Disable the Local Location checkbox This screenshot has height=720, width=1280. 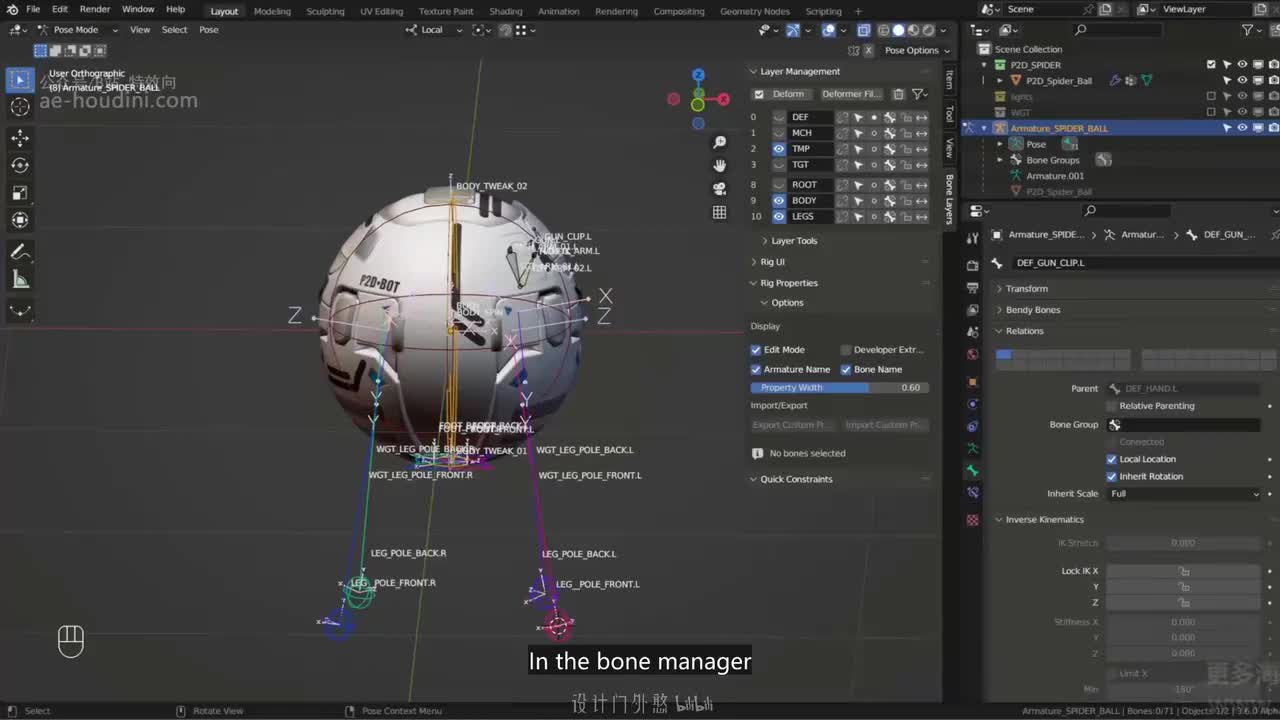[x=1111, y=460]
